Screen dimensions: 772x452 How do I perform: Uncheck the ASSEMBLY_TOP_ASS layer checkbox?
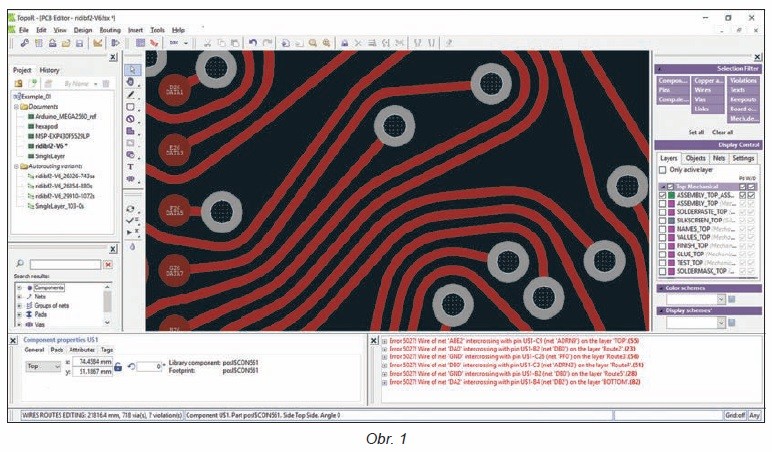click(663, 195)
